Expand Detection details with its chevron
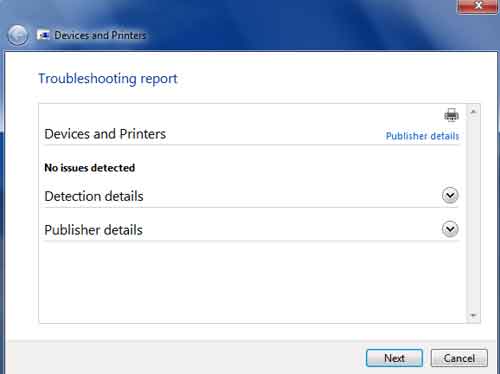500x374 pixels. pyautogui.click(x=450, y=195)
